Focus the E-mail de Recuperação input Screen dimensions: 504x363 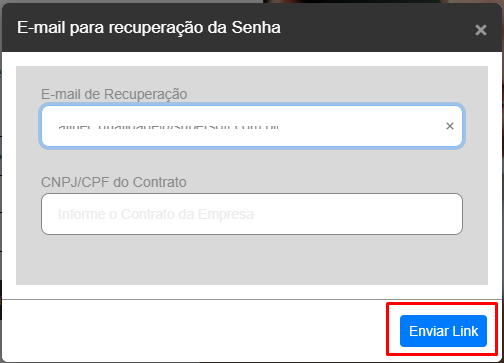pyautogui.click(x=252, y=126)
